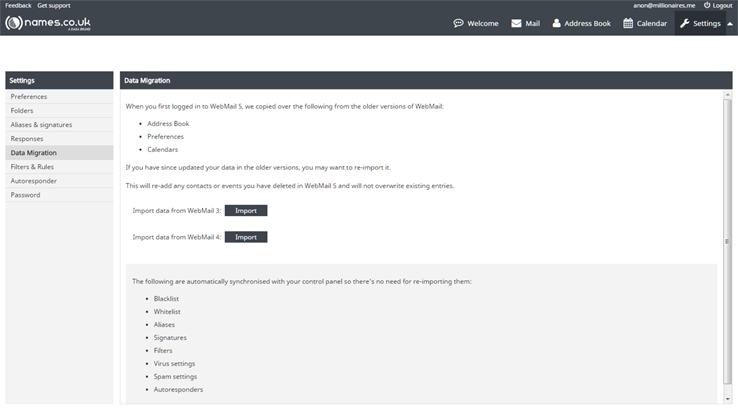The width and height of the screenshot is (738, 415).
Task: Click the Data Migration panel scrollbar
Action: (x=727, y=240)
